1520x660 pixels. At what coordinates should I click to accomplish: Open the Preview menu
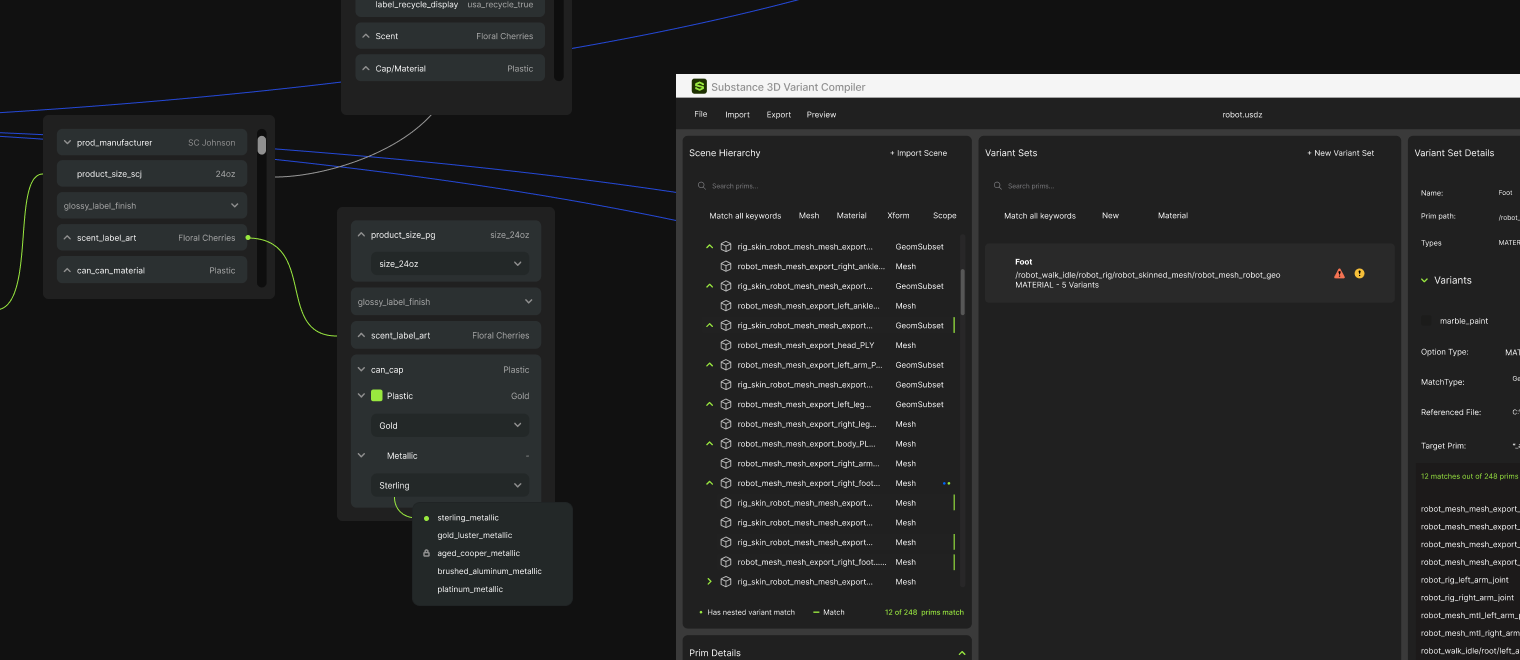pyautogui.click(x=821, y=115)
